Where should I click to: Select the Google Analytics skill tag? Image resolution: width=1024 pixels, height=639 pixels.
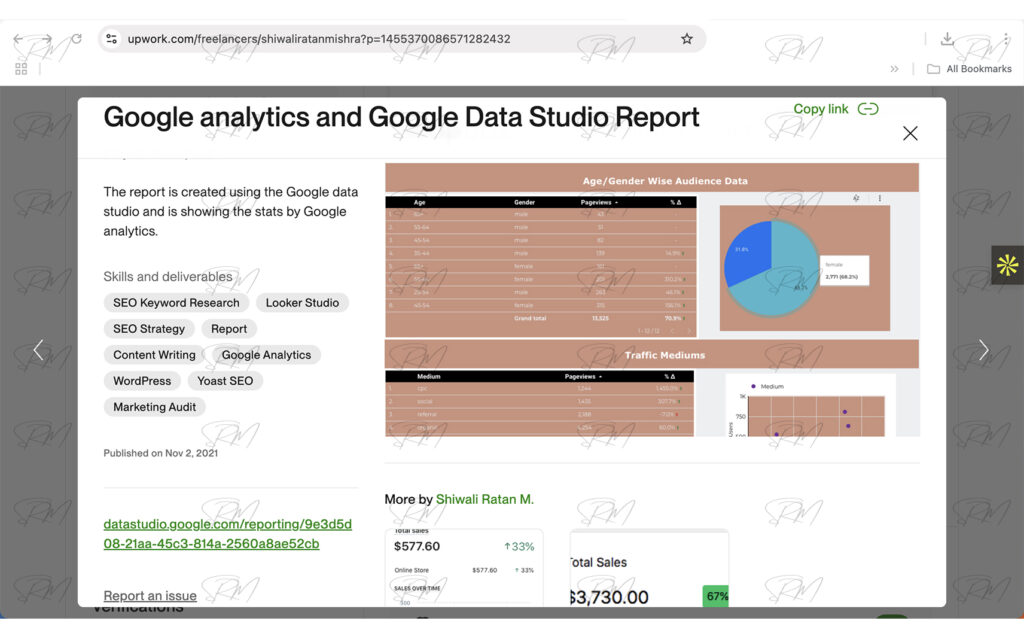click(x=266, y=355)
